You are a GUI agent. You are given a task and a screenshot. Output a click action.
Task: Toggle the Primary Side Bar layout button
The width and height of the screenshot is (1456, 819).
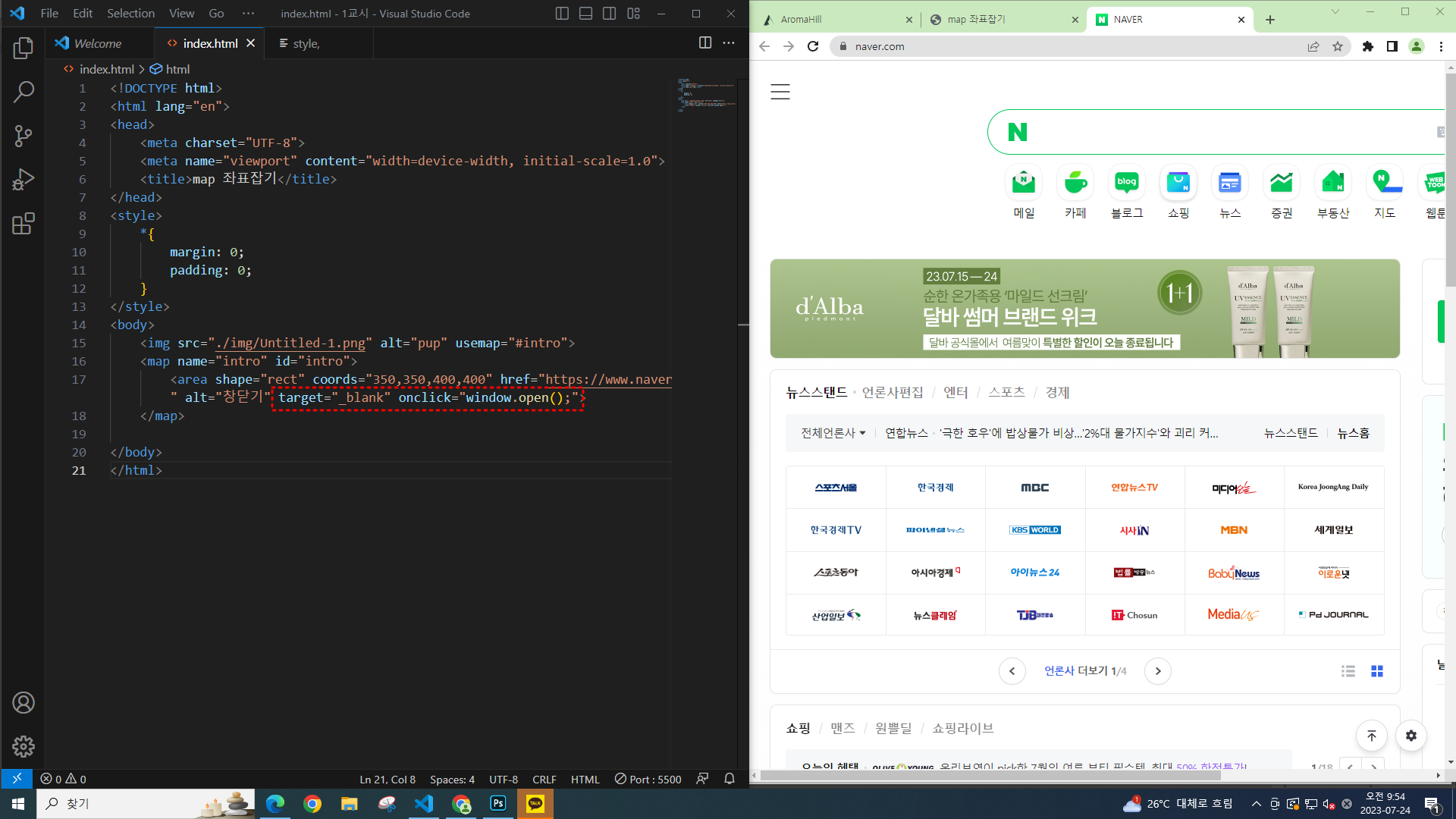click(562, 14)
